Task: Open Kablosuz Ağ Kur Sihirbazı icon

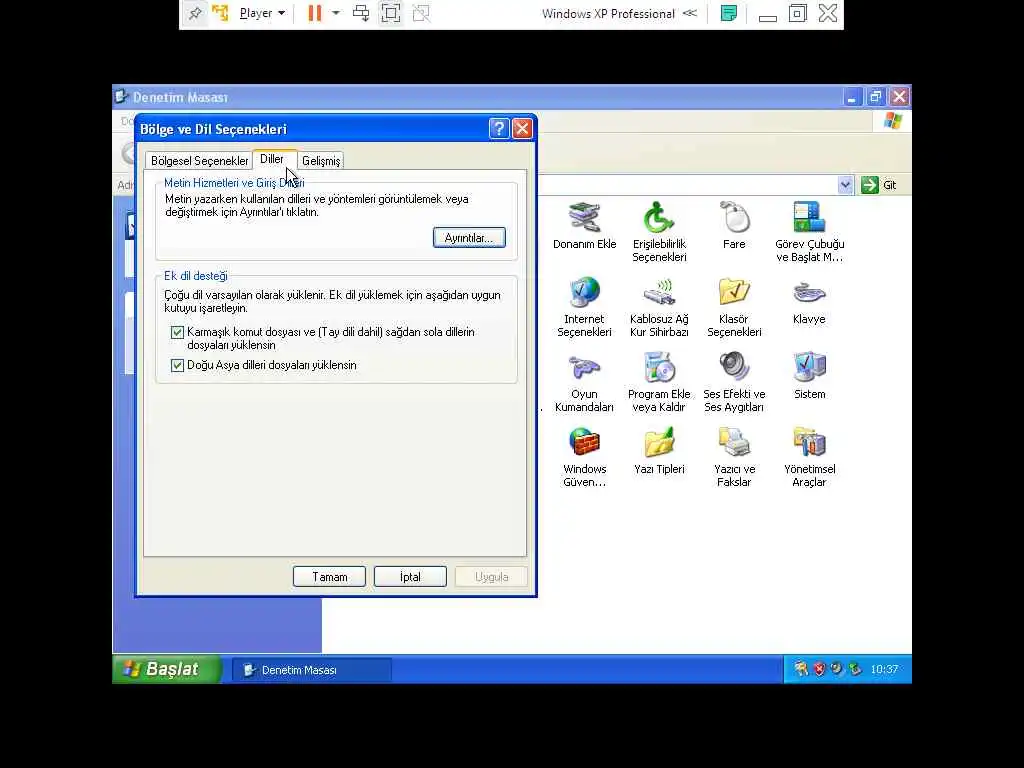Action: 659,307
